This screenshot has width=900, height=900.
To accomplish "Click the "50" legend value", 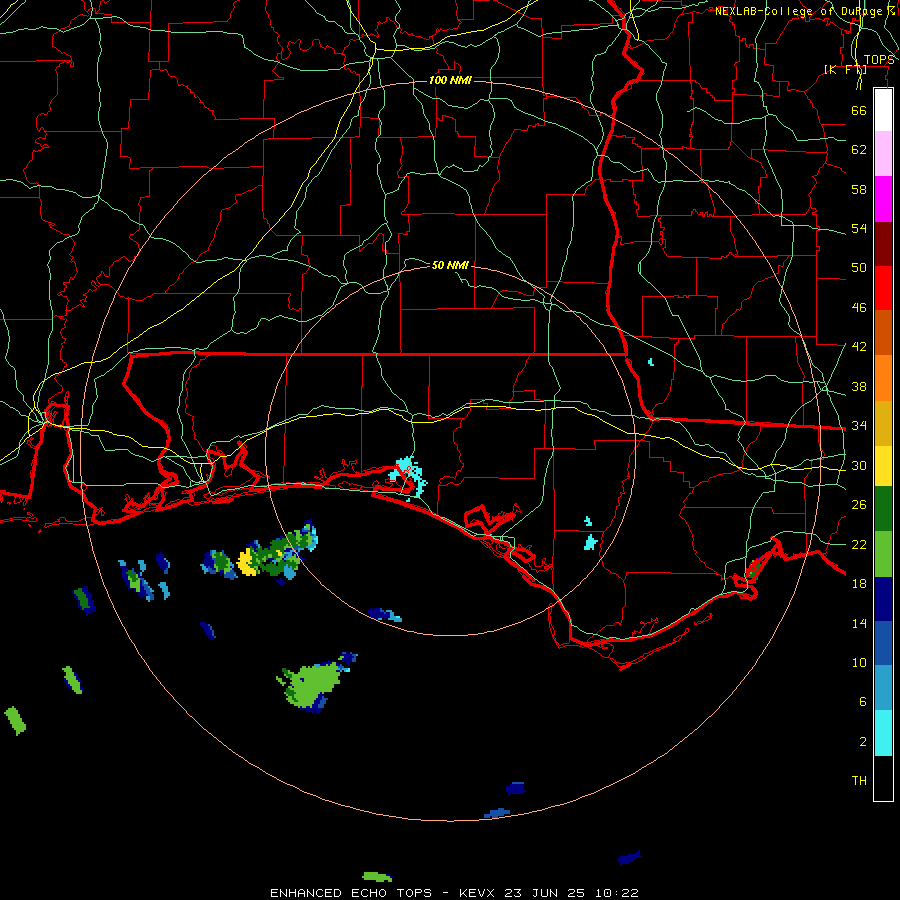I will pyautogui.click(x=859, y=267).
